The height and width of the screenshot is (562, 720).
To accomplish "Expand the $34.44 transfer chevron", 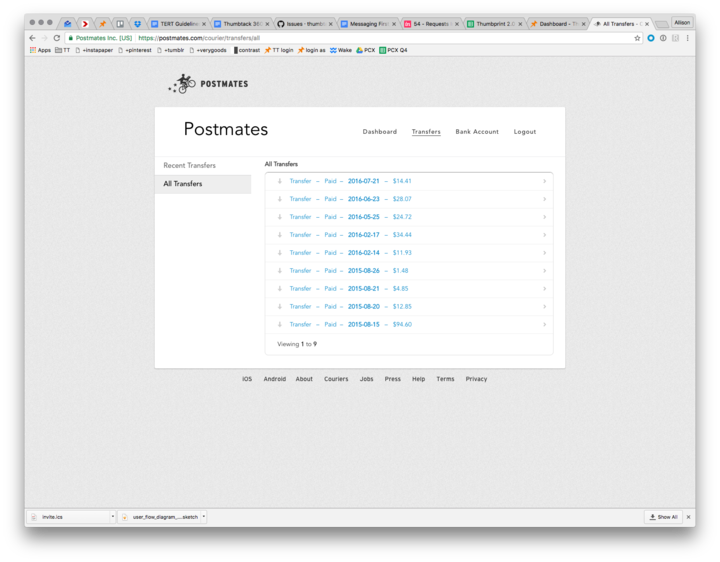I will (545, 235).
